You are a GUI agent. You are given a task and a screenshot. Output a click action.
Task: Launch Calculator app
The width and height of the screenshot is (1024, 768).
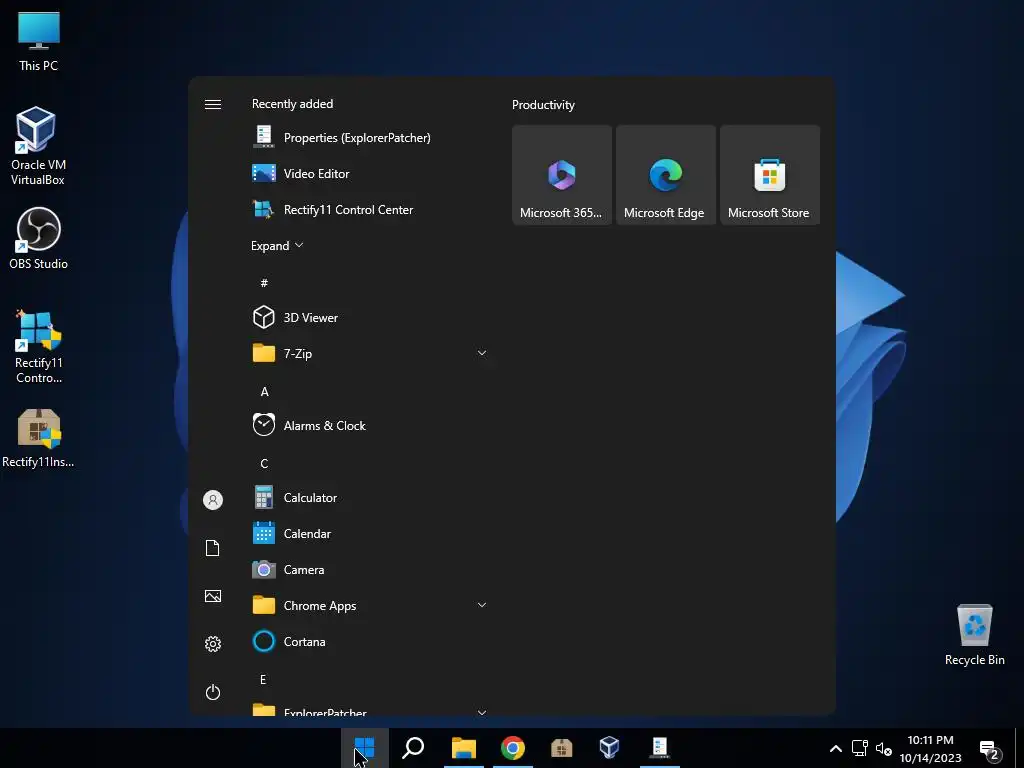tap(370, 498)
